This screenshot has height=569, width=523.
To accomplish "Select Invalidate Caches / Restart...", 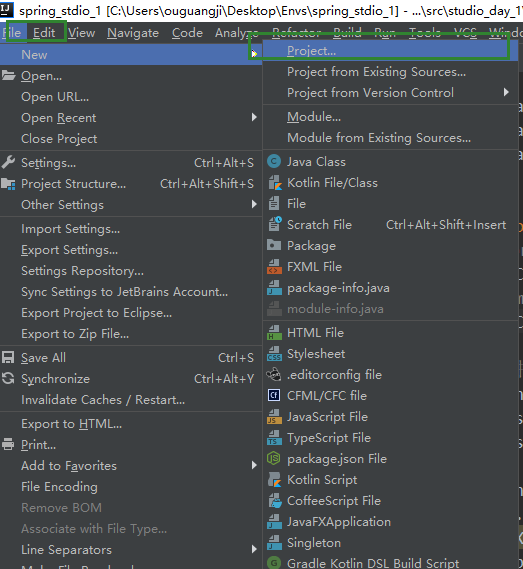I will (131, 400).
